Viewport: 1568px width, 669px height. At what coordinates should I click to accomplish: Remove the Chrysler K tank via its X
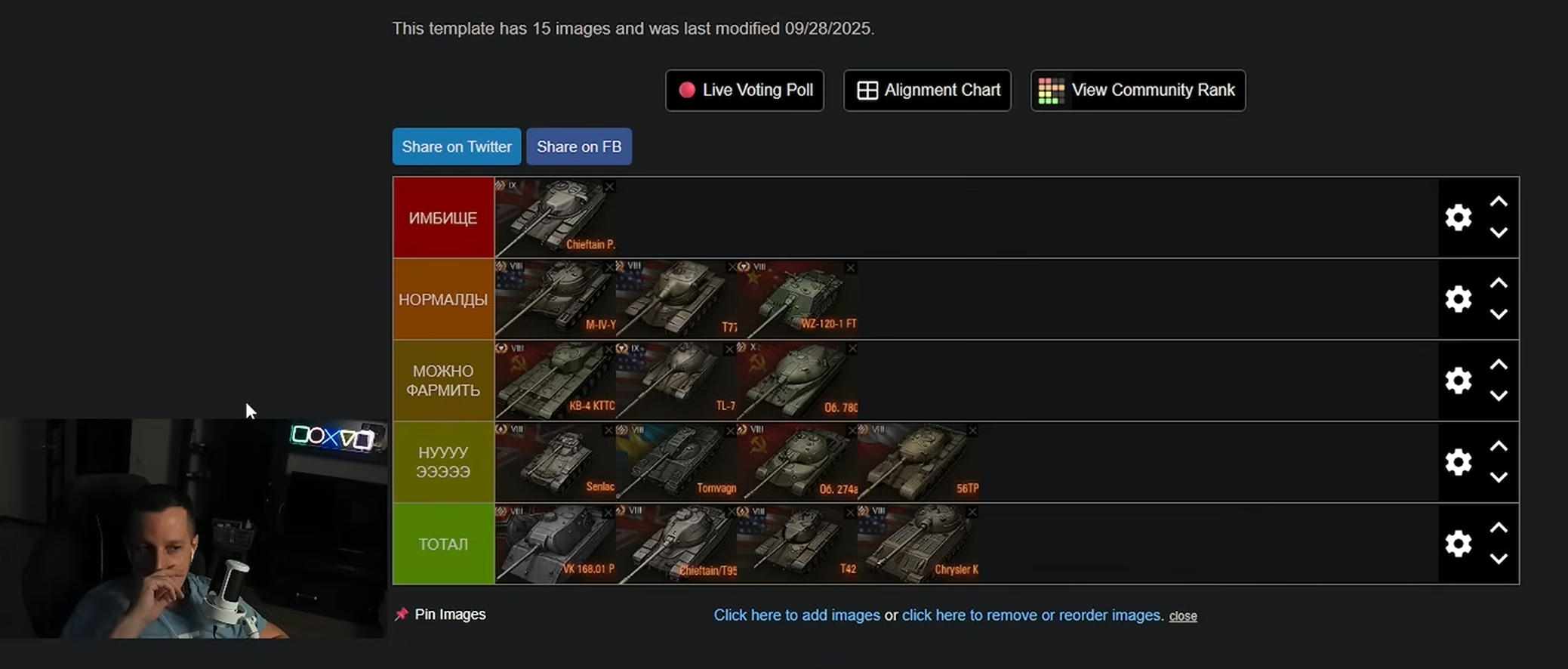(972, 512)
